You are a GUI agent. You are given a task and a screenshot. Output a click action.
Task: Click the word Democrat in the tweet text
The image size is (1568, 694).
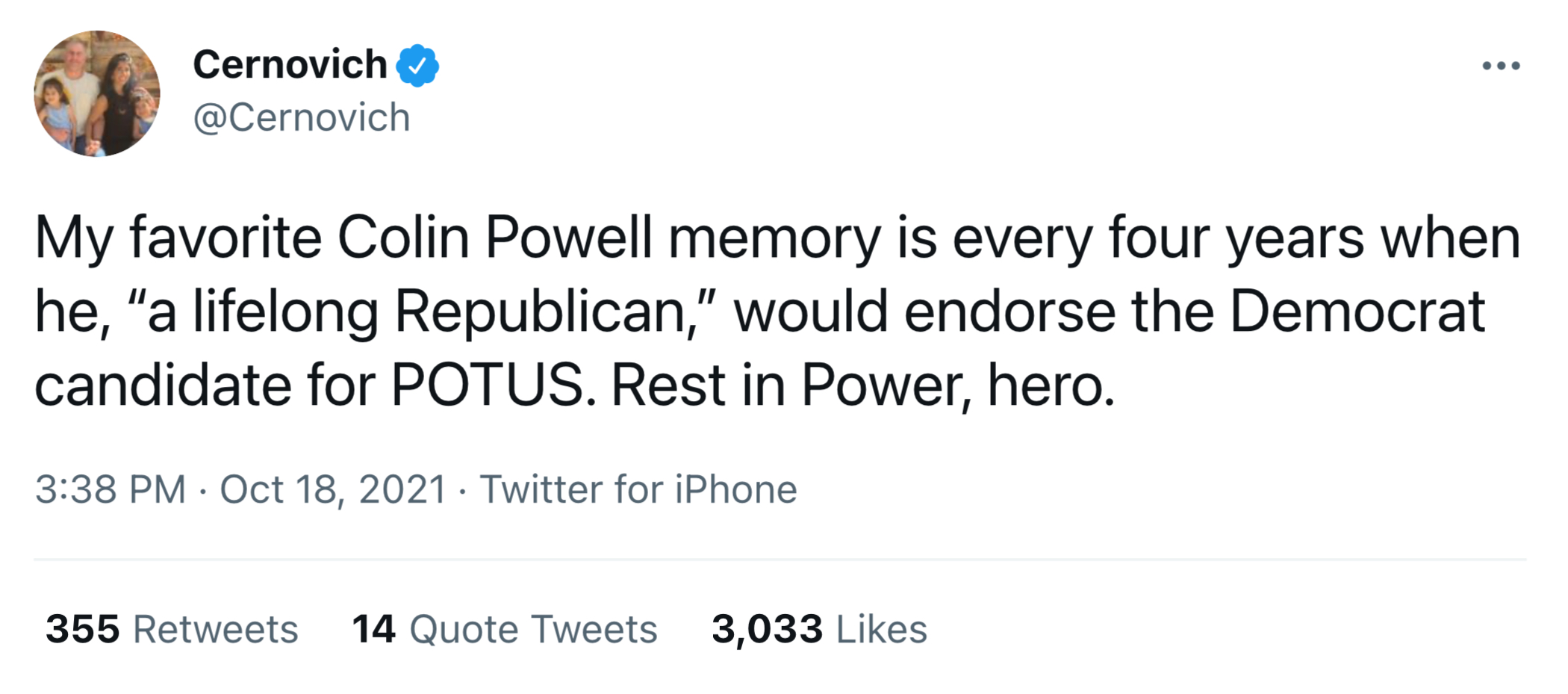[x=1357, y=312]
